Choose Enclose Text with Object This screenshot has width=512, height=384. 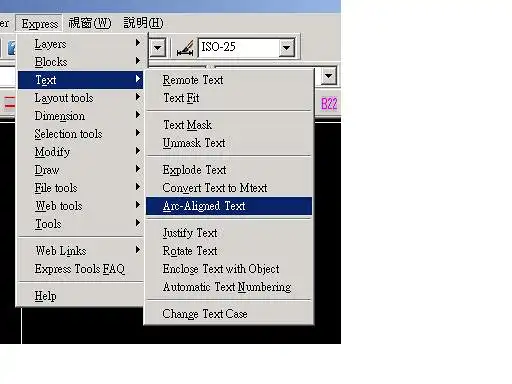click(229, 269)
